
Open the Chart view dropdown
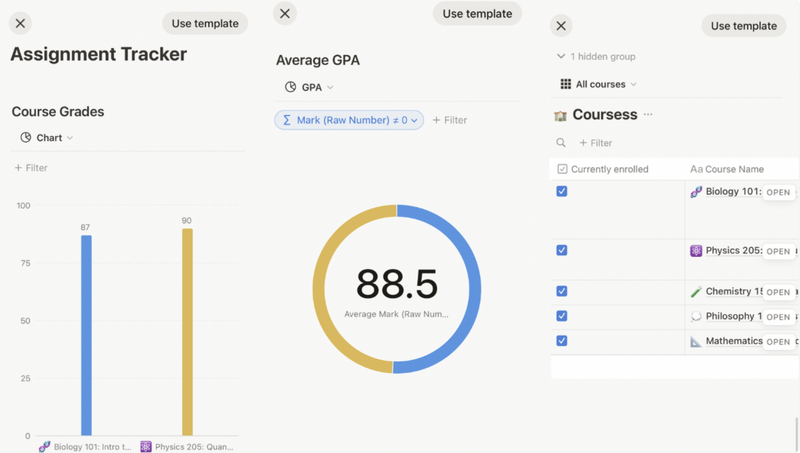point(47,138)
